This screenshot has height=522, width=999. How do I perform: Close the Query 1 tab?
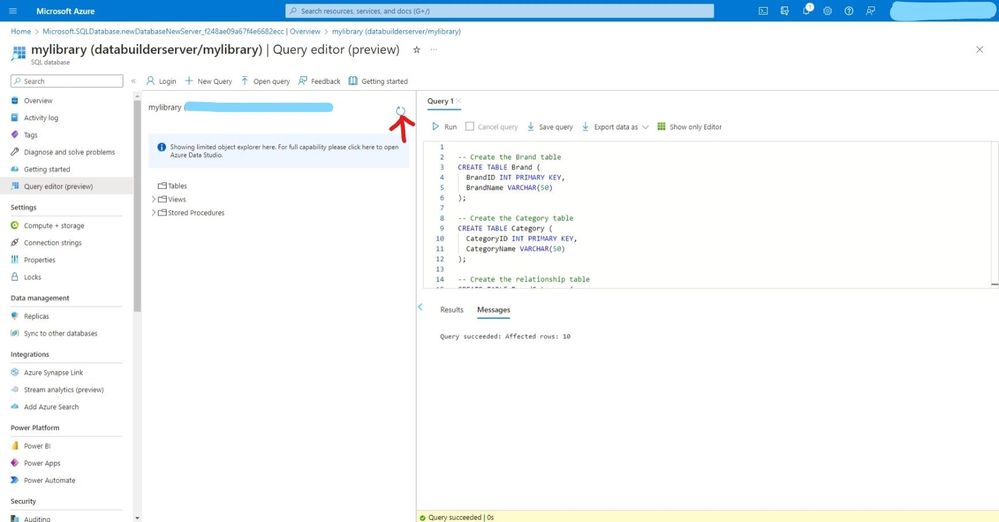click(x=459, y=101)
